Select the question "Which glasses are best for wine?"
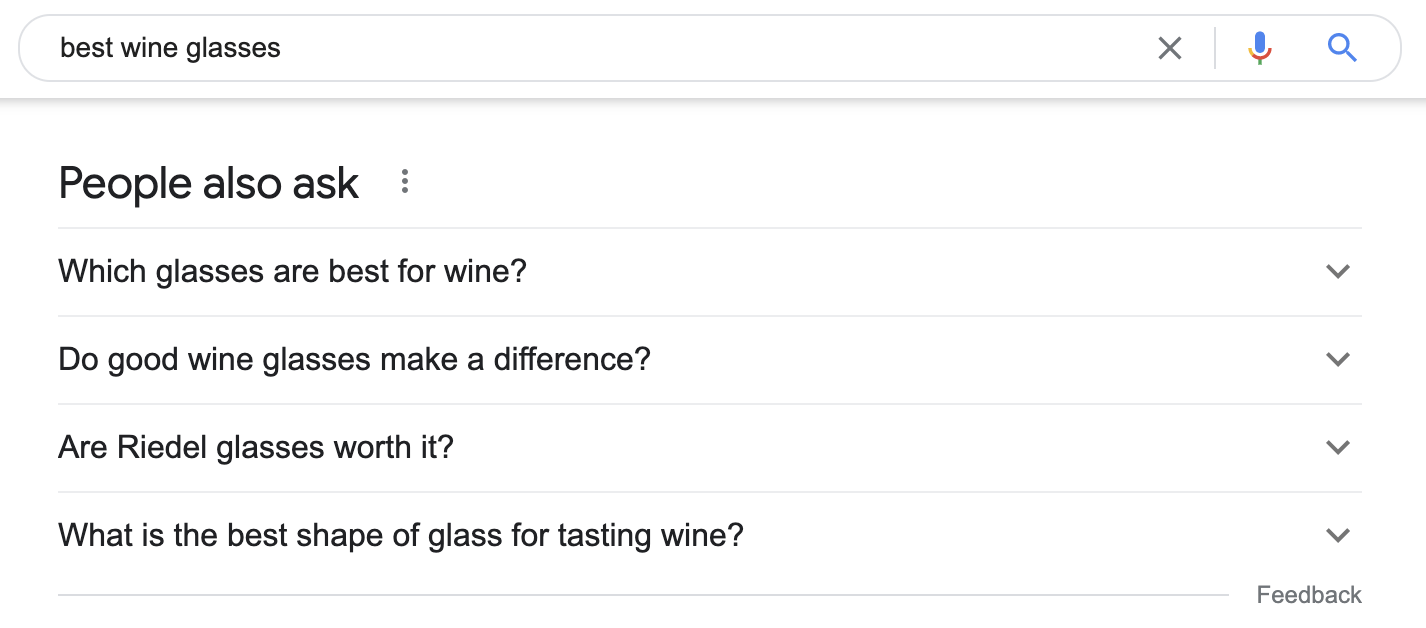Screen dimensions: 1426x628 (x=292, y=271)
